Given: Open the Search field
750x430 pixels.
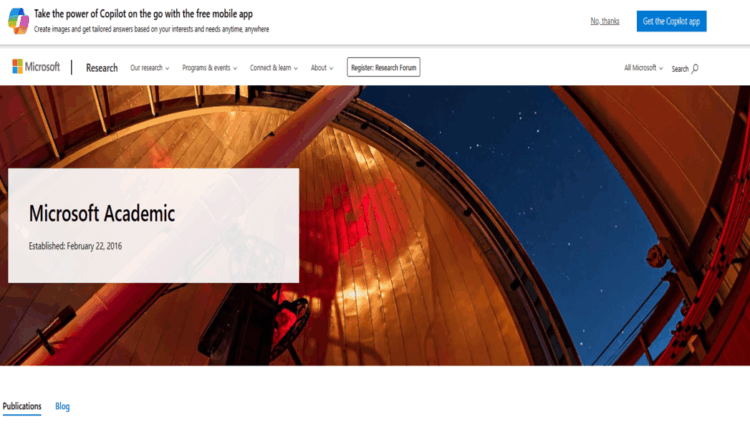Looking at the screenshot, I should 685,69.
